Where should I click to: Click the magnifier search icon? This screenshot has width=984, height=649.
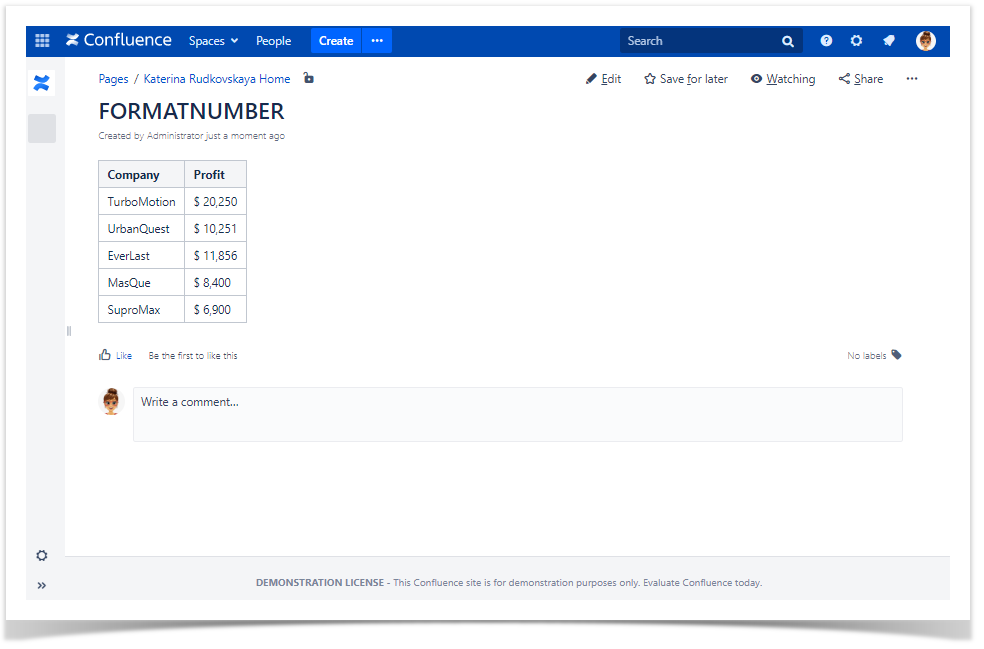point(788,41)
